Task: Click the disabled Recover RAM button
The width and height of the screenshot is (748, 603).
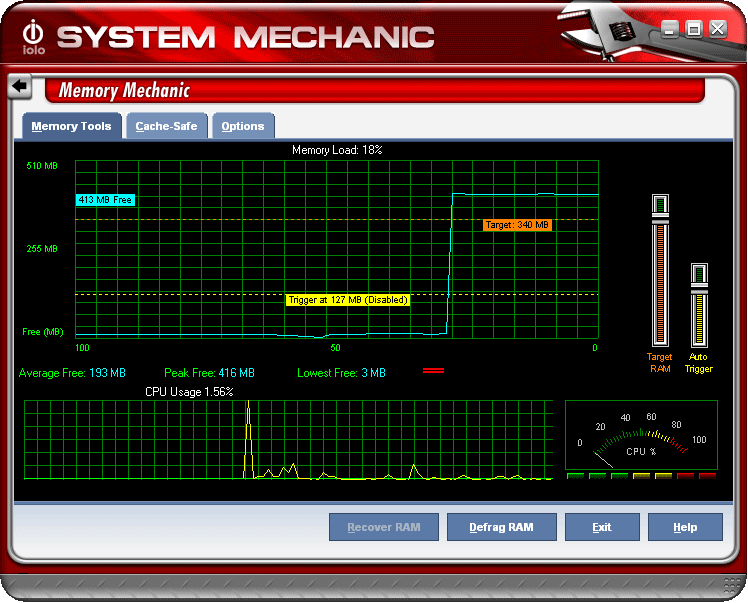Action: click(x=384, y=527)
